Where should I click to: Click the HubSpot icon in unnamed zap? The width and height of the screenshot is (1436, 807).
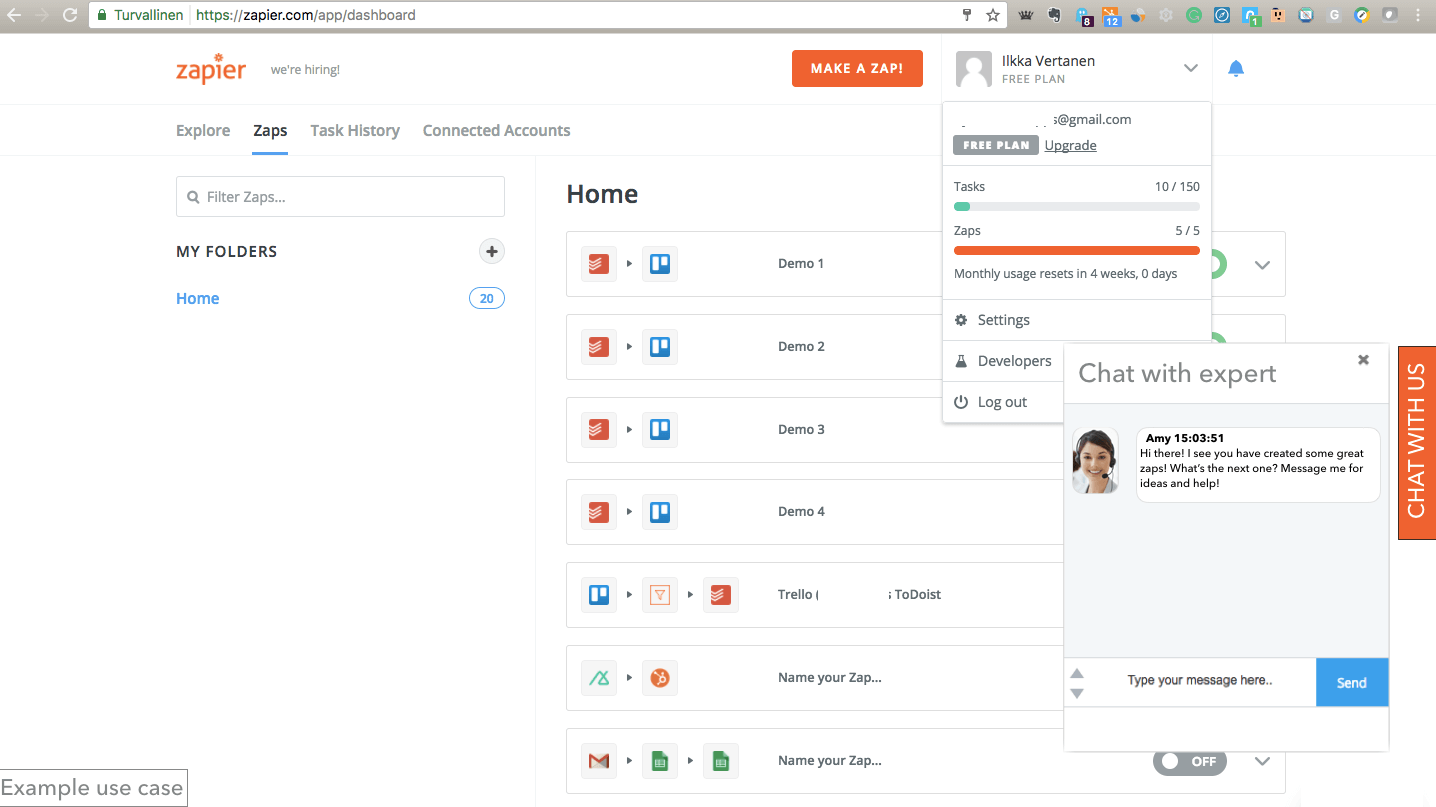(659, 678)
